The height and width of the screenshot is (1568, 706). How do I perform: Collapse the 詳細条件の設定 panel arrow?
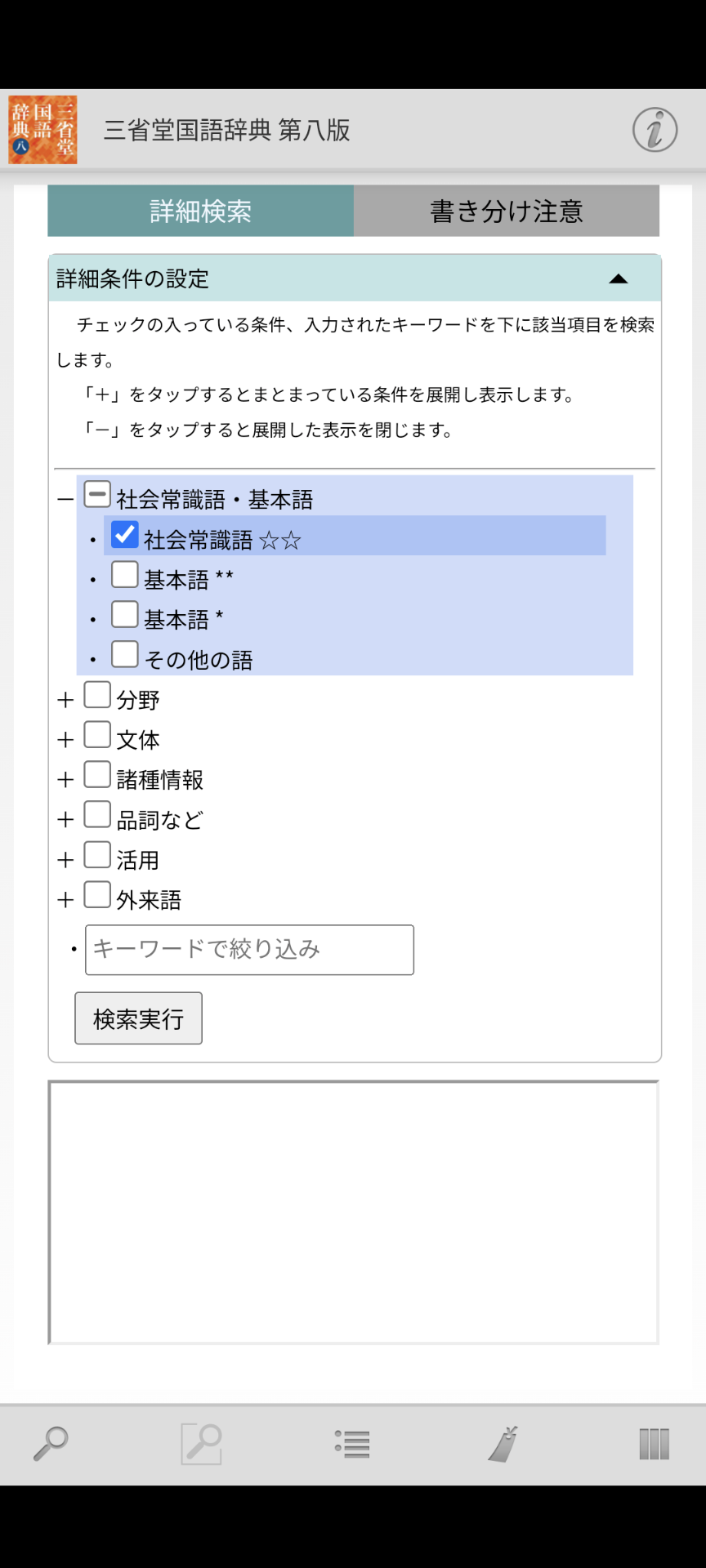619,278
